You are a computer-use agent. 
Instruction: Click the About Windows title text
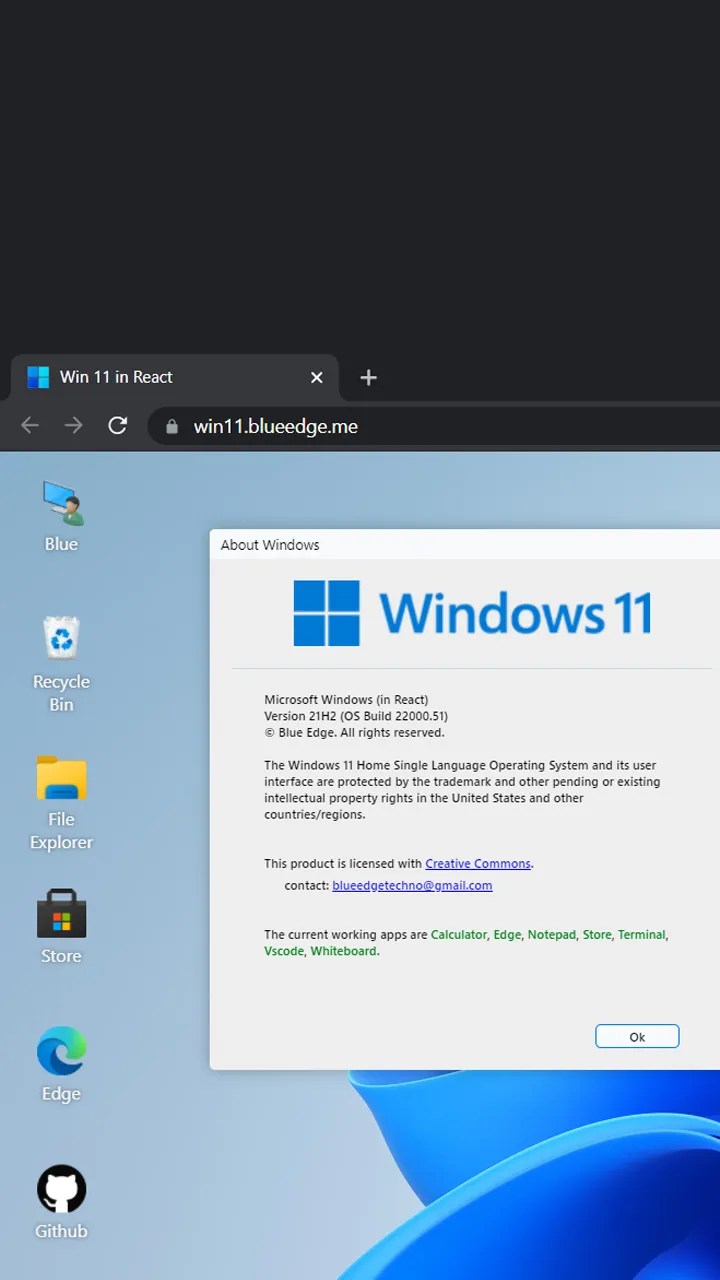(x=270, y=545)
